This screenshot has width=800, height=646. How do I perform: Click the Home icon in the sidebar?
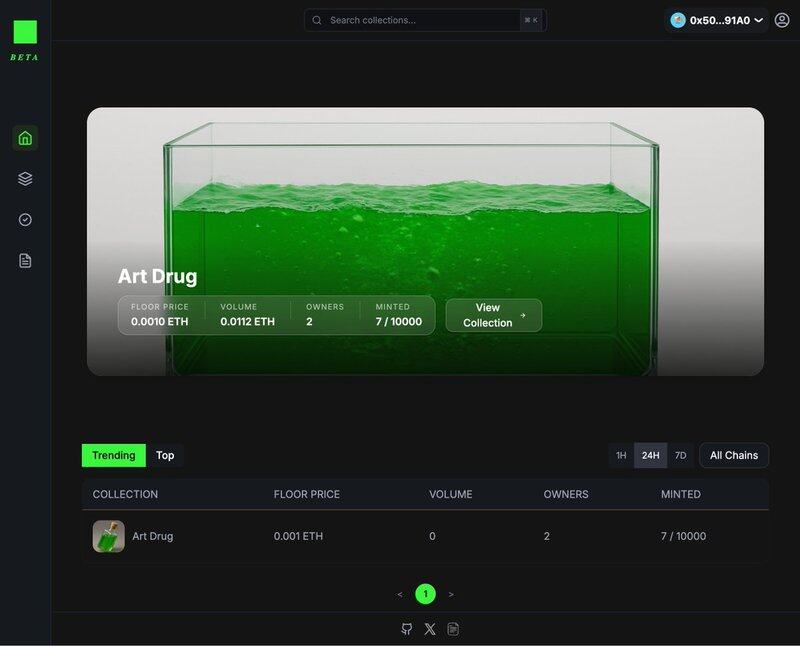pos(25,138)
